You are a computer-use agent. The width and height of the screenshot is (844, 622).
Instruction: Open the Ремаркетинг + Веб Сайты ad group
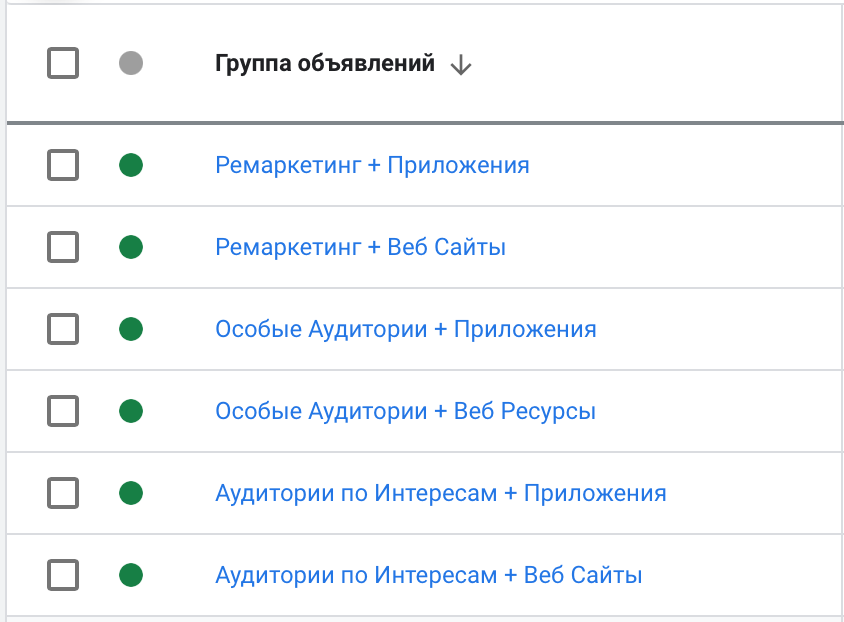(360, 247)
